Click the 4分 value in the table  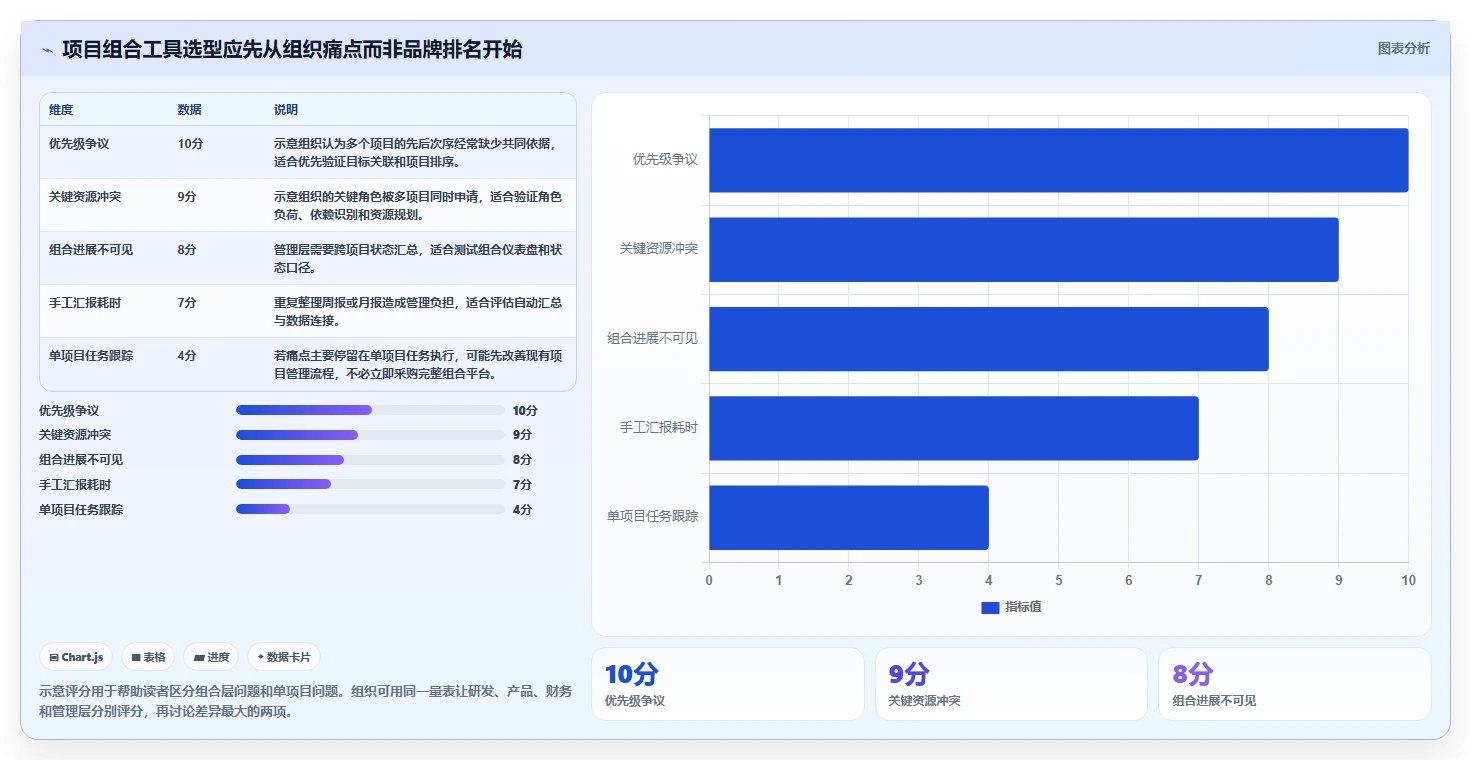187,356
